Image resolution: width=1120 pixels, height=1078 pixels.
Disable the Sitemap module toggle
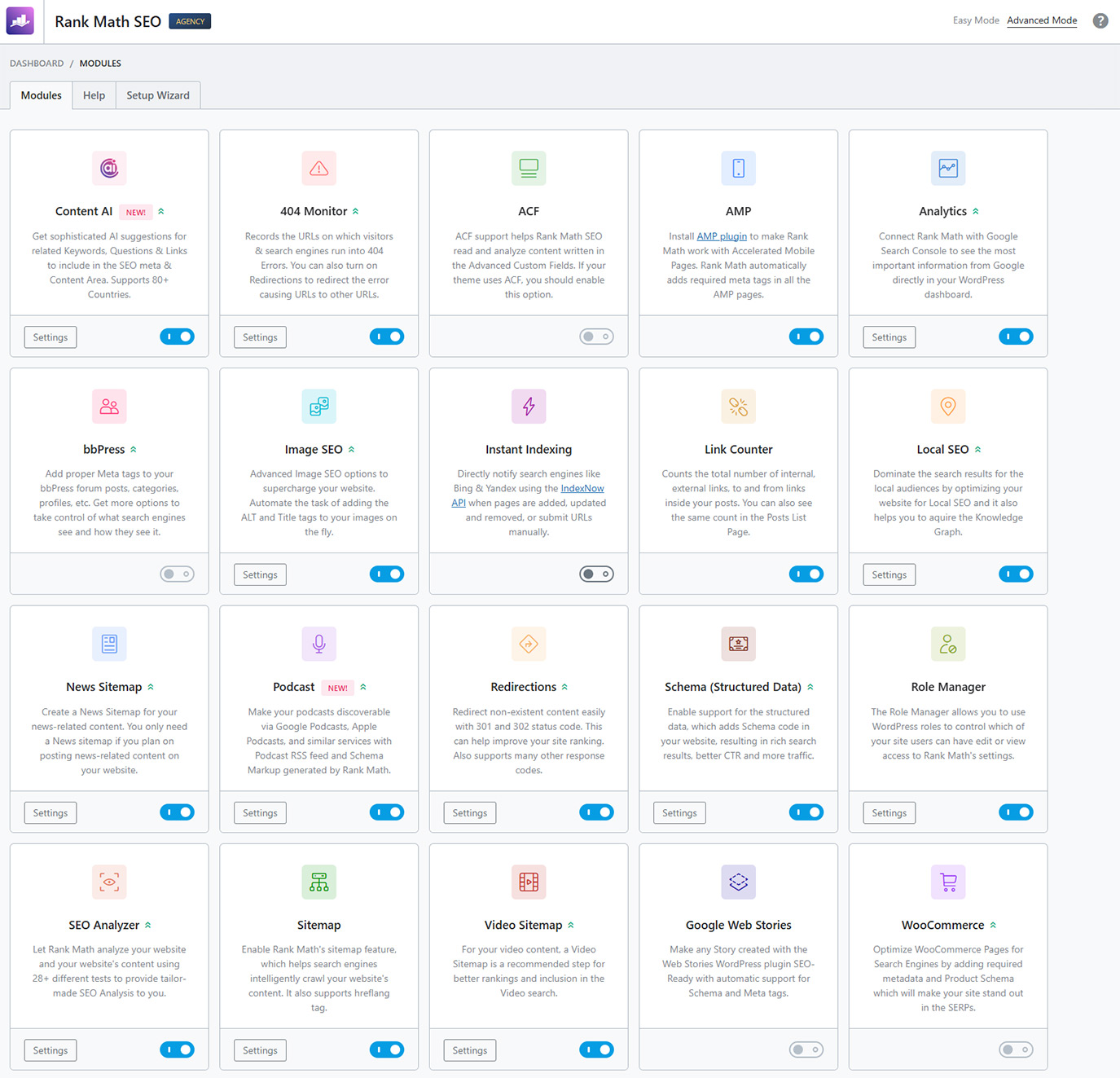[387, 1050]
